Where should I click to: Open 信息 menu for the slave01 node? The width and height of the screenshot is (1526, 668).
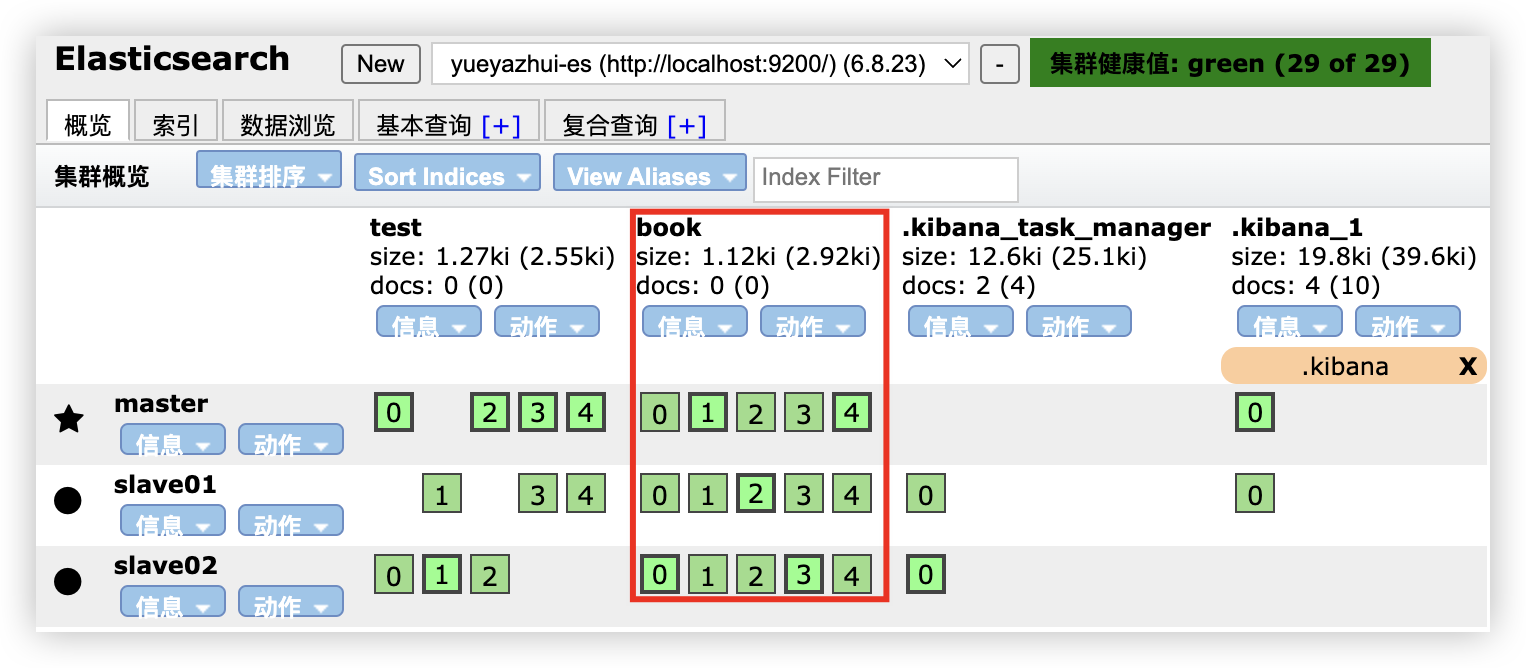(x=173, y=521)
